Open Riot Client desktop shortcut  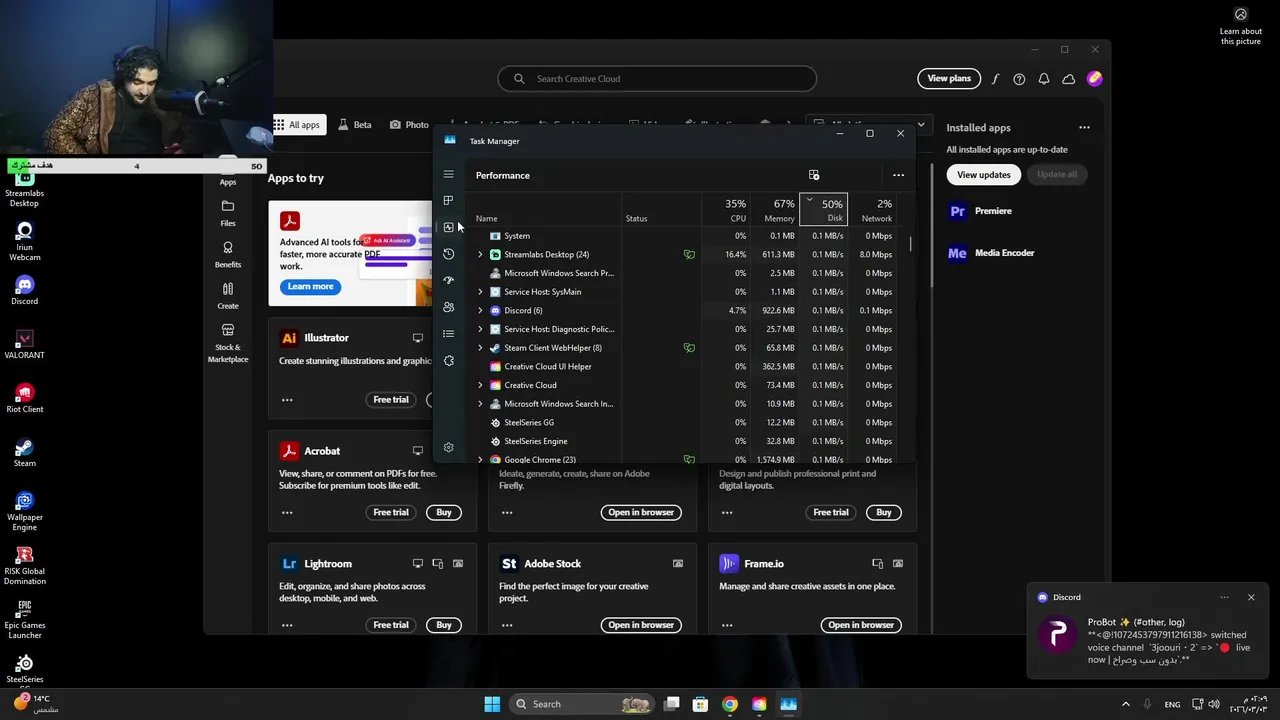24,399
